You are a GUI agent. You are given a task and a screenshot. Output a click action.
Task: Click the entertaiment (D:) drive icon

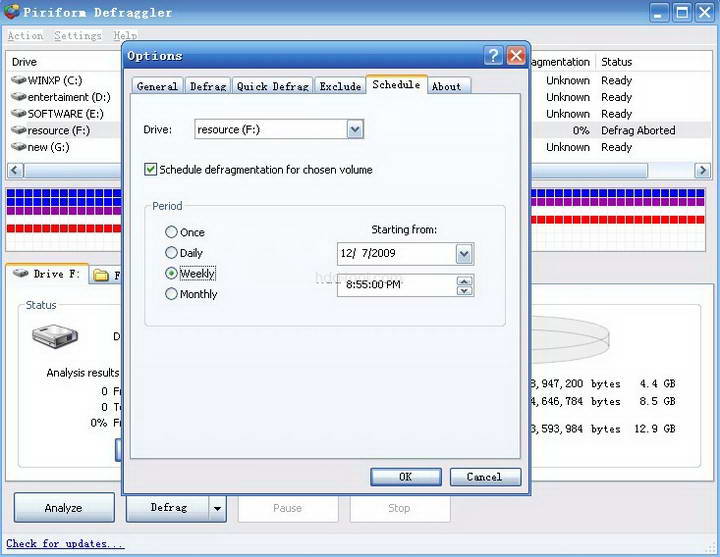pos(18,97)
